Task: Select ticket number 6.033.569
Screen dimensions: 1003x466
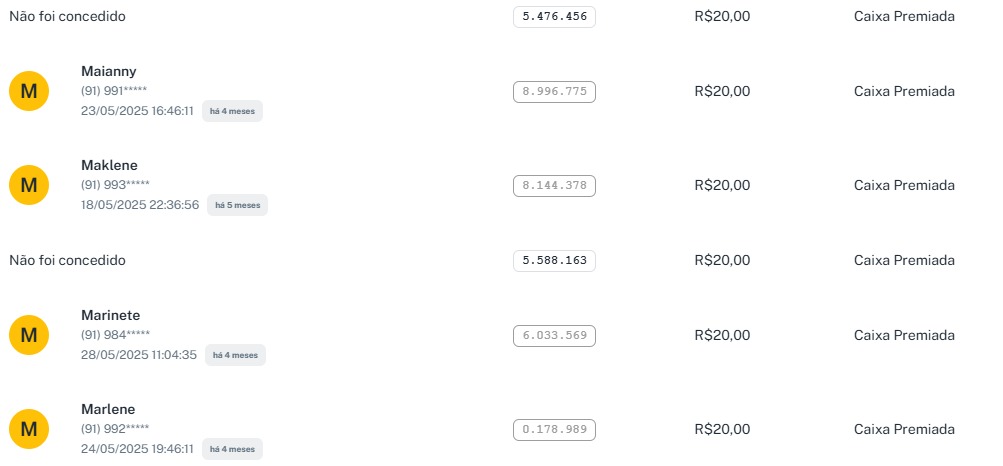Action: pos(554,336)
